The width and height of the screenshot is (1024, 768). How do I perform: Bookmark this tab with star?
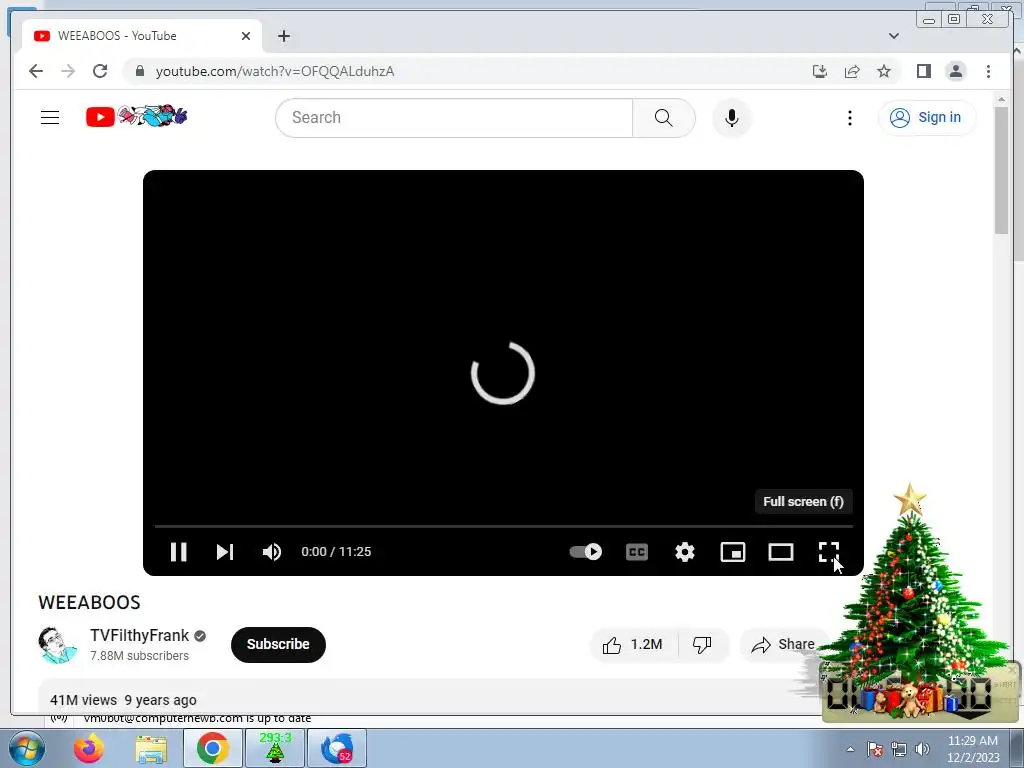884,71
